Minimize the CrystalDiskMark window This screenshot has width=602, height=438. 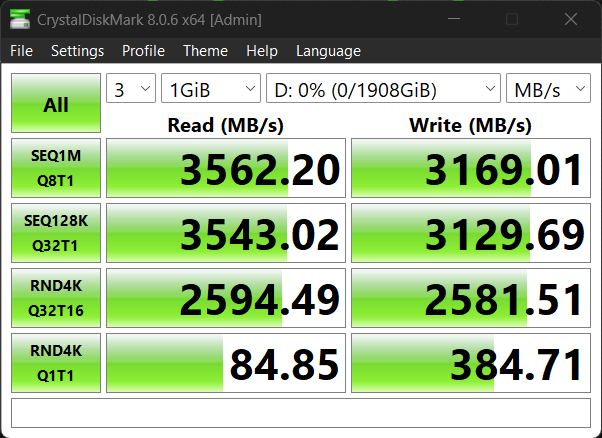click(454, 19)
